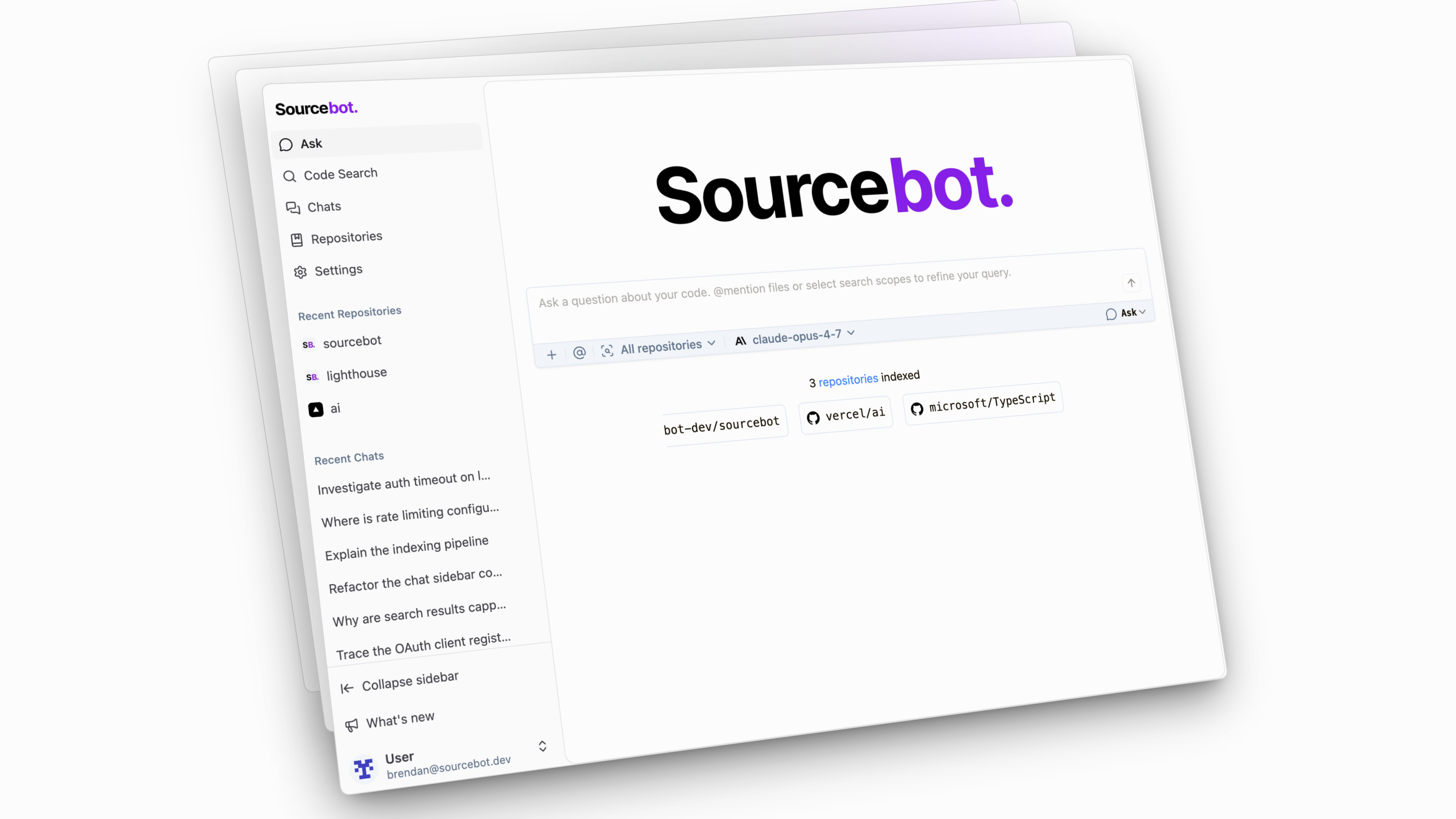Click the plus attach icon in chat box
The image size is (1456, 819).
tap(552, 355)
